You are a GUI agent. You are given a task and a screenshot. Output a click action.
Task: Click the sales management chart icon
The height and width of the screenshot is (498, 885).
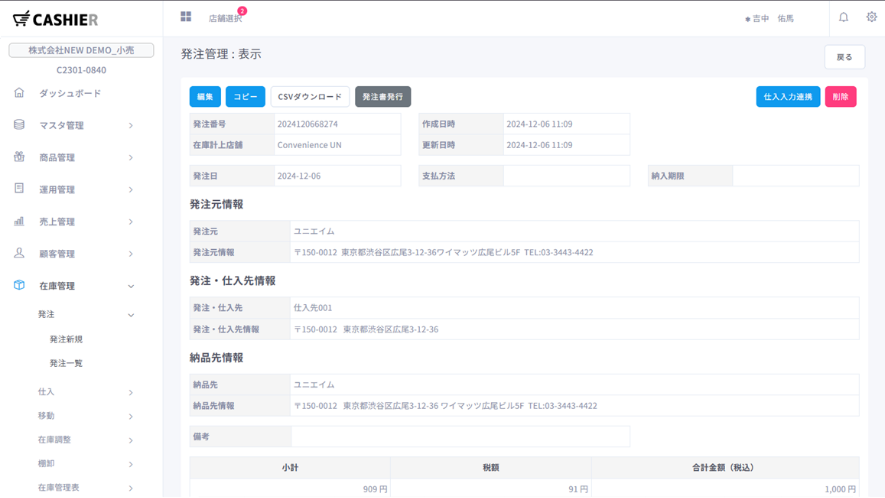click(x=19, y=221)
